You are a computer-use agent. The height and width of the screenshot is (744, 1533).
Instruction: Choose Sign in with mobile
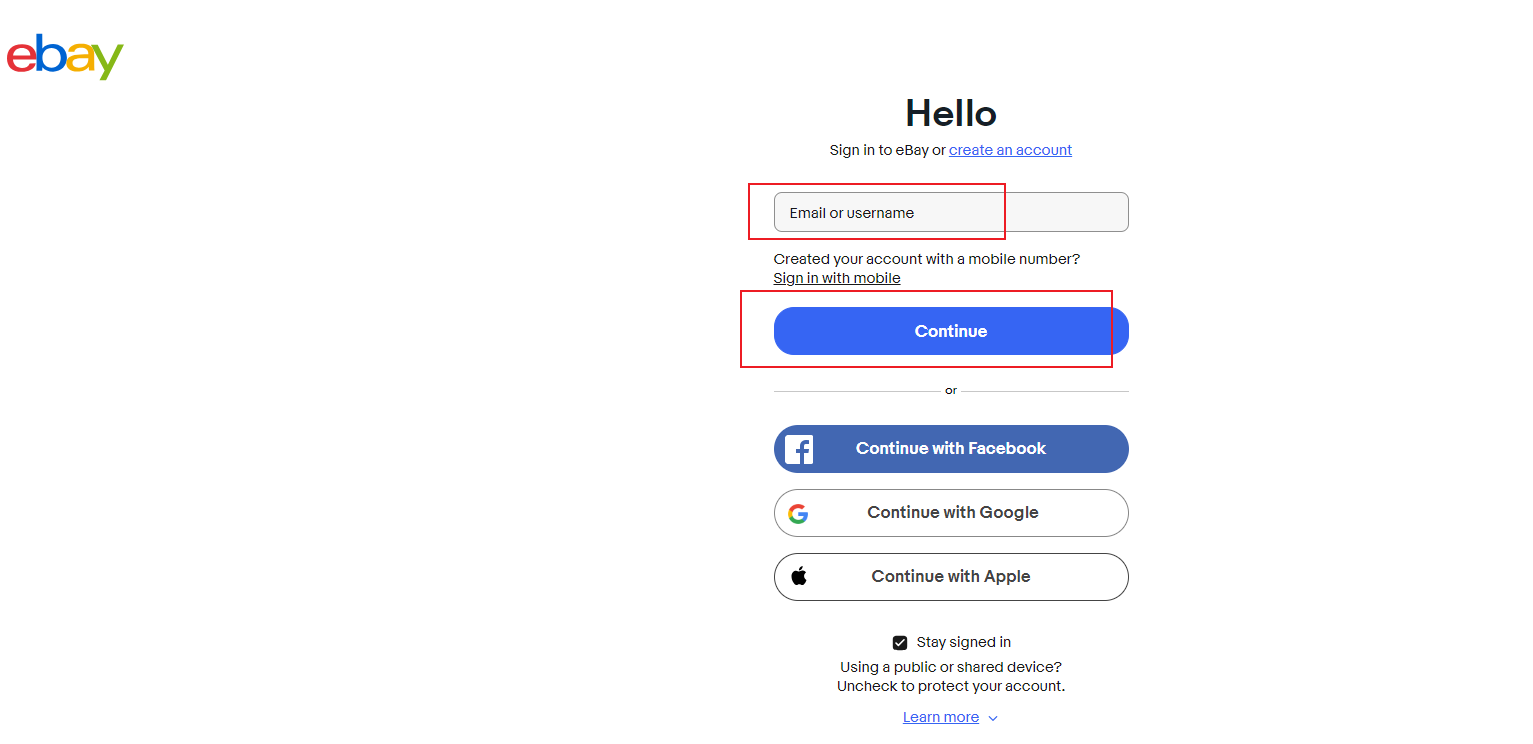coord(837,278)
